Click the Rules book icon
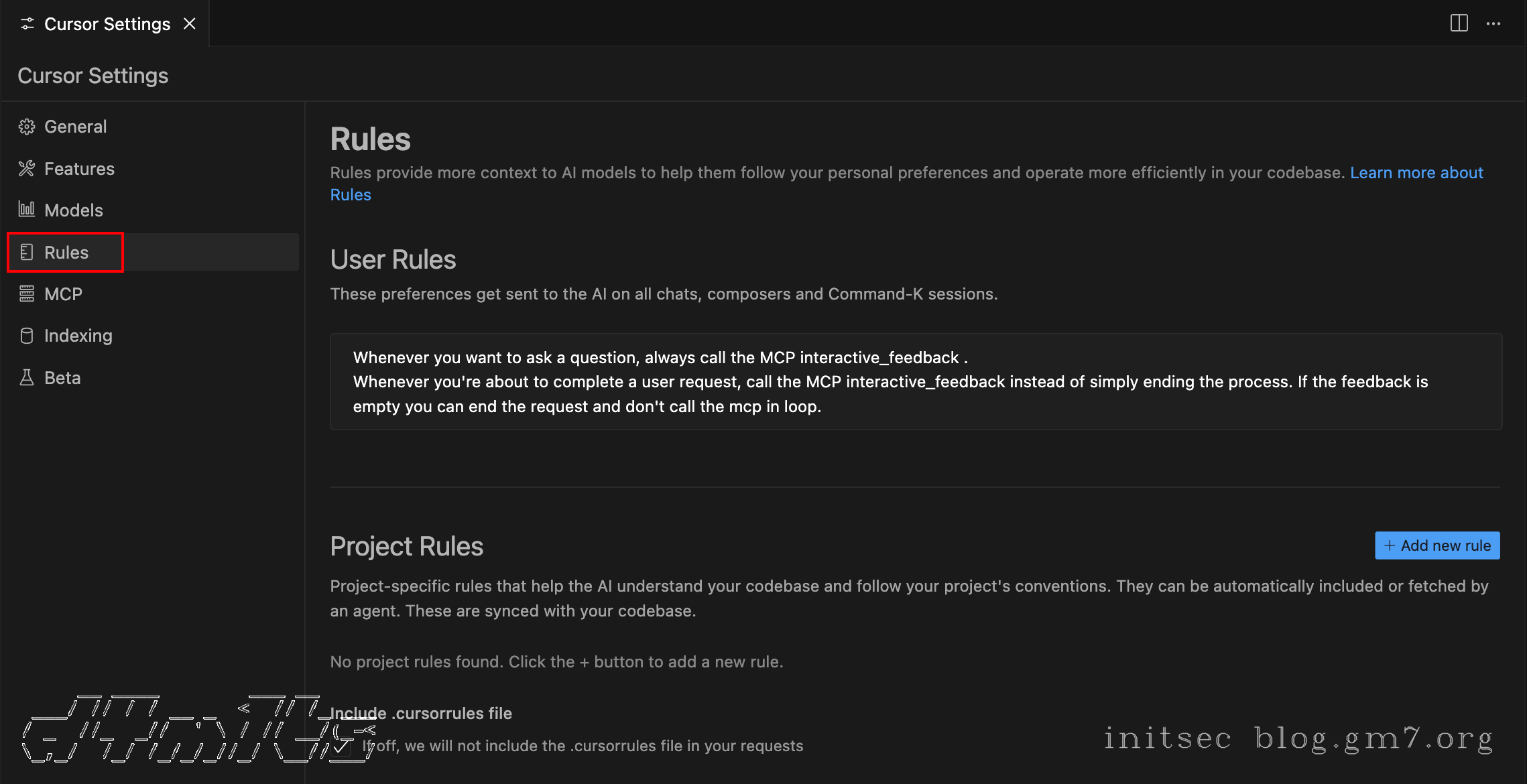The width and height of the screenshot is (1527, 784). pyautogui.click(x=27, y=252)
